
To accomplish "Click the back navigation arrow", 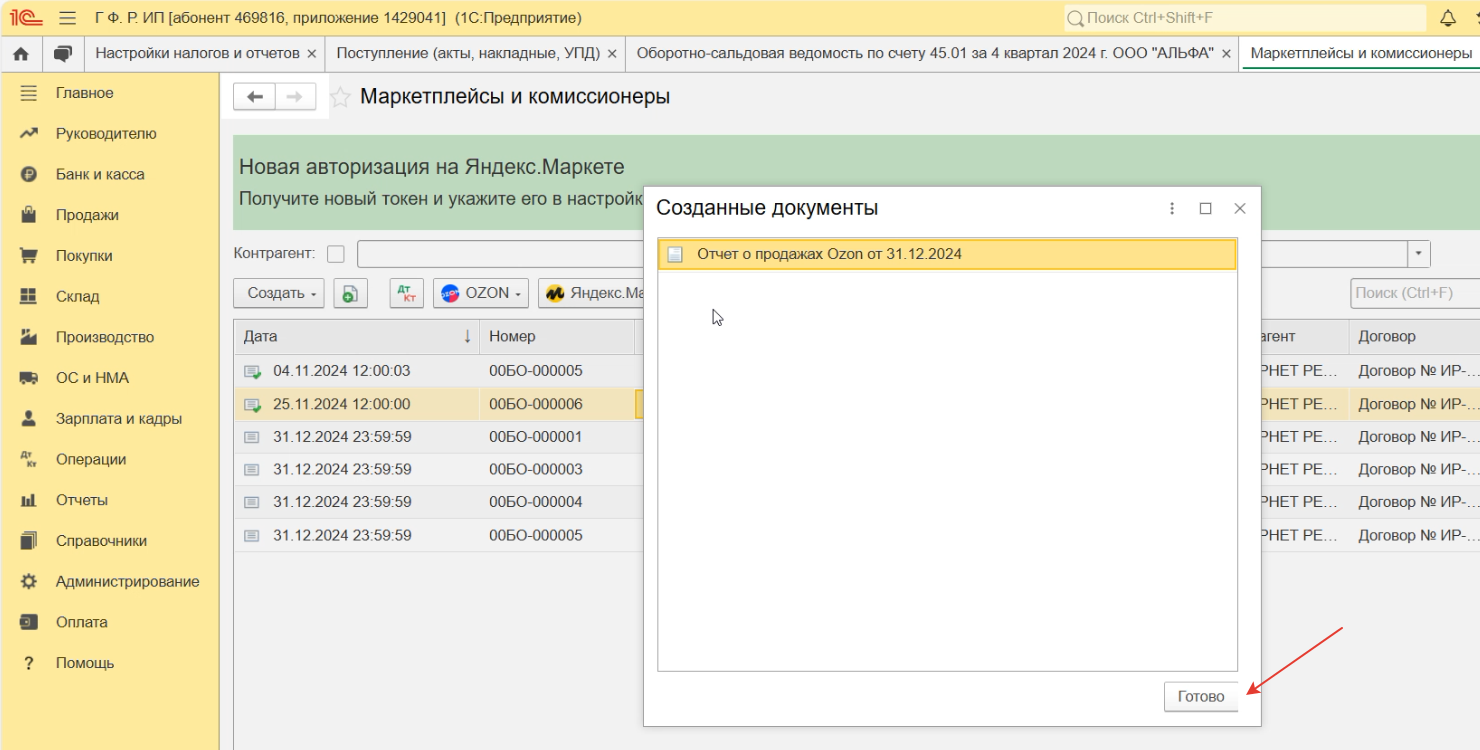I will pyautogui.click(x=255, y=97).
